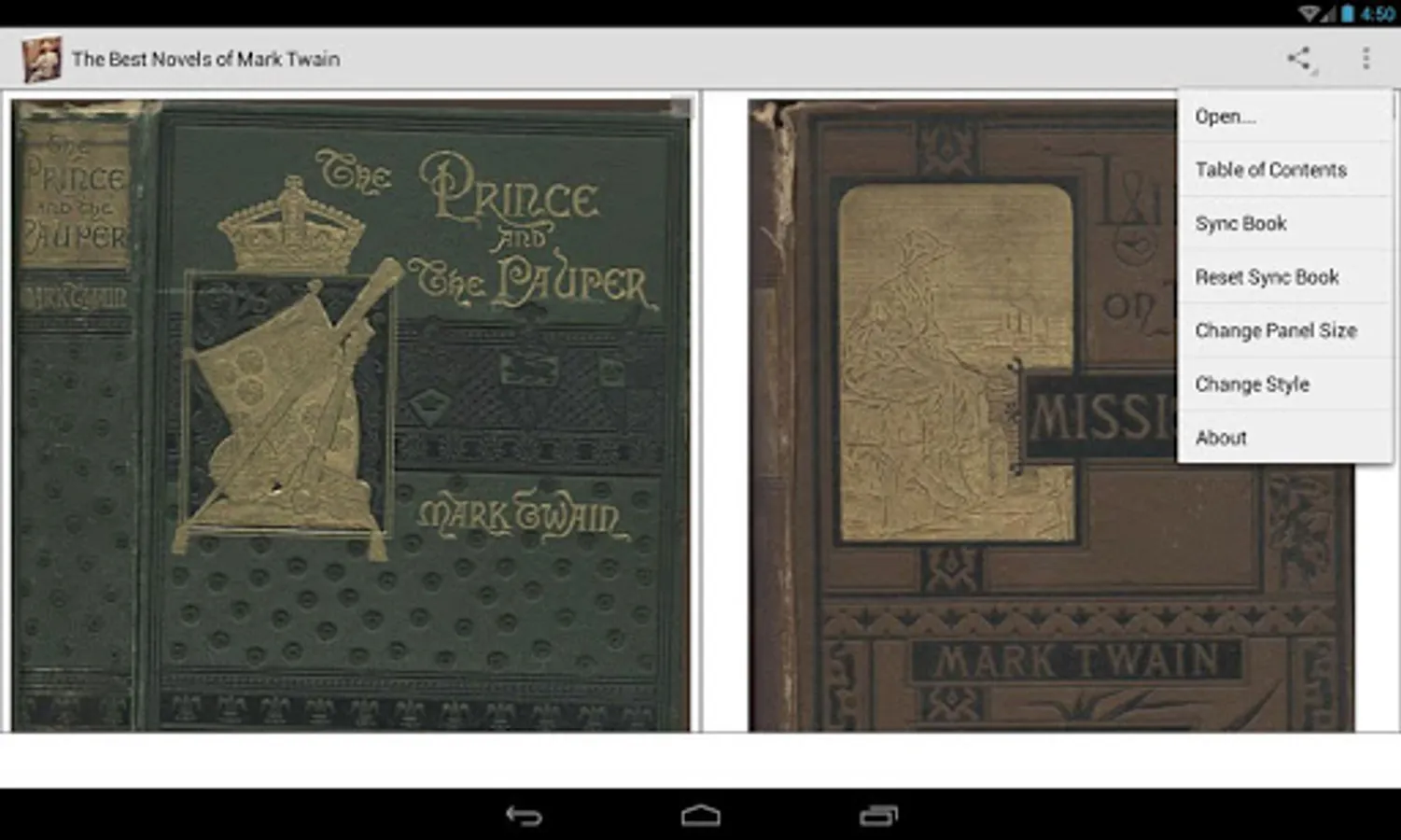
Task: Tap 'The Best Novels of Mark Twain' title
Action: (206, 59)
